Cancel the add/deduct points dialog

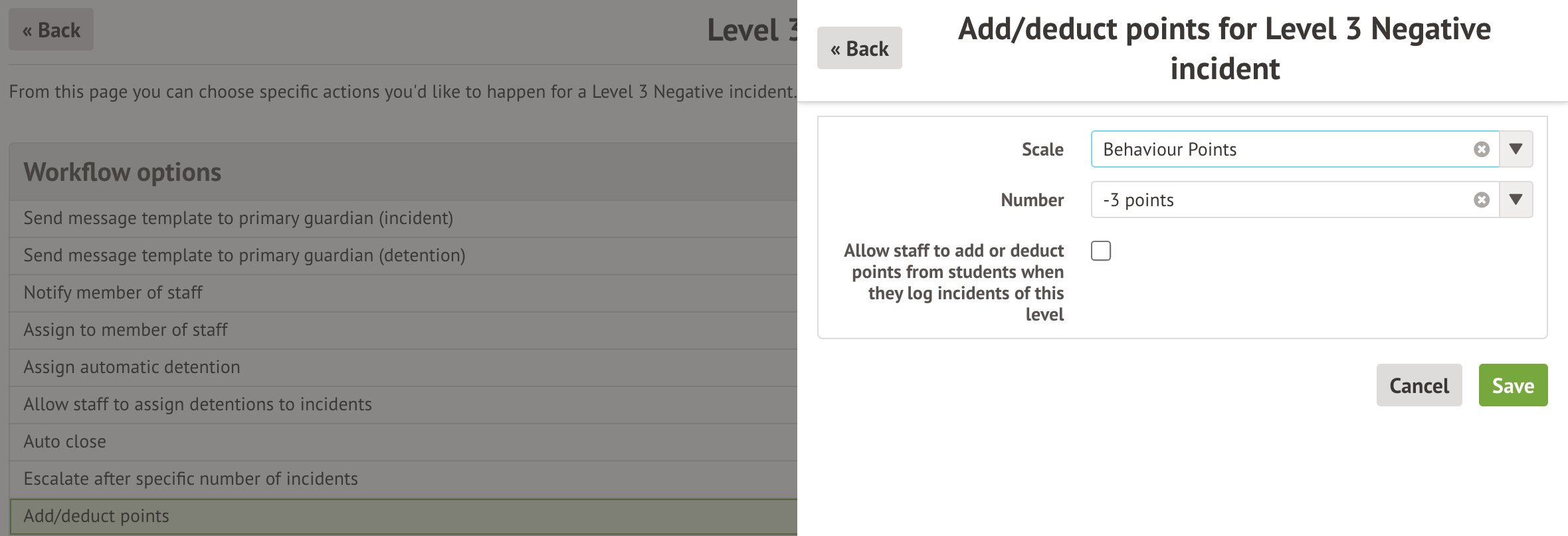(x=1419, y=386)
